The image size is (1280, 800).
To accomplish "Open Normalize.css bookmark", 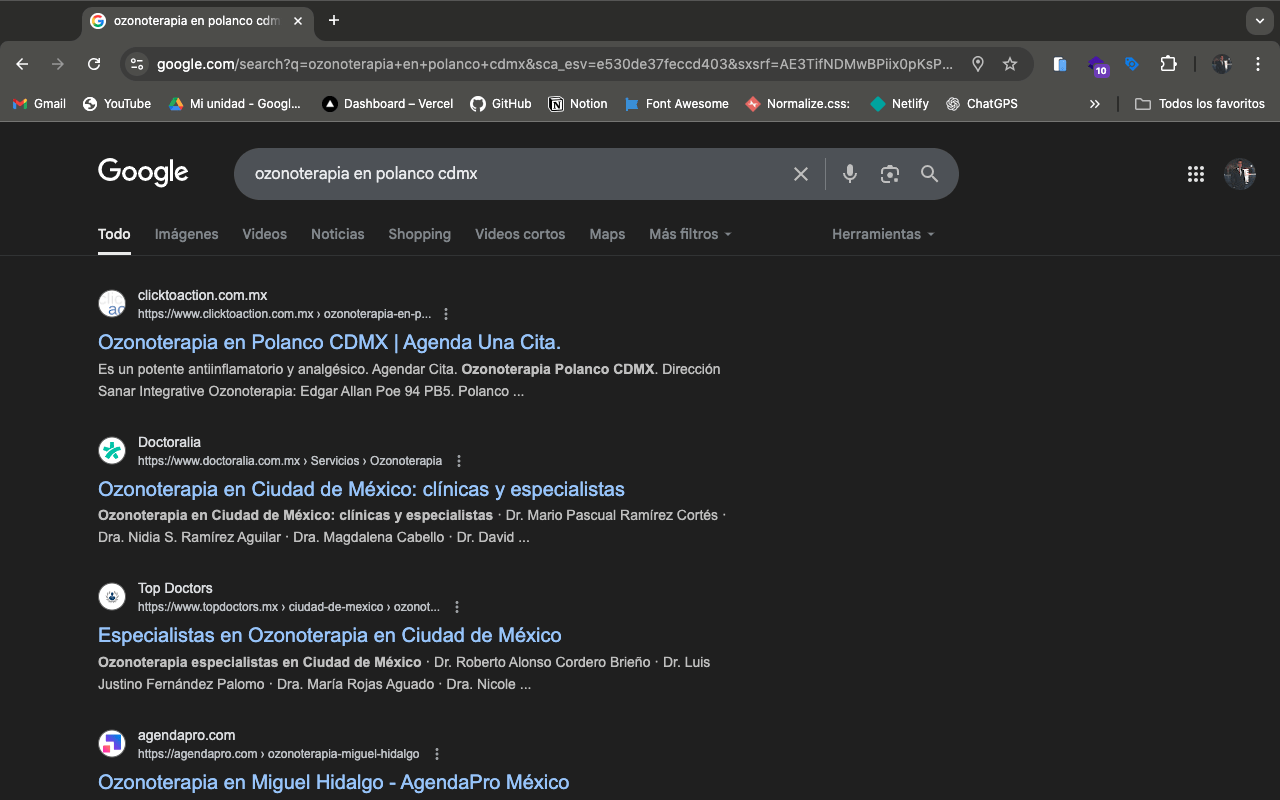I will click(x=798, y=104).
